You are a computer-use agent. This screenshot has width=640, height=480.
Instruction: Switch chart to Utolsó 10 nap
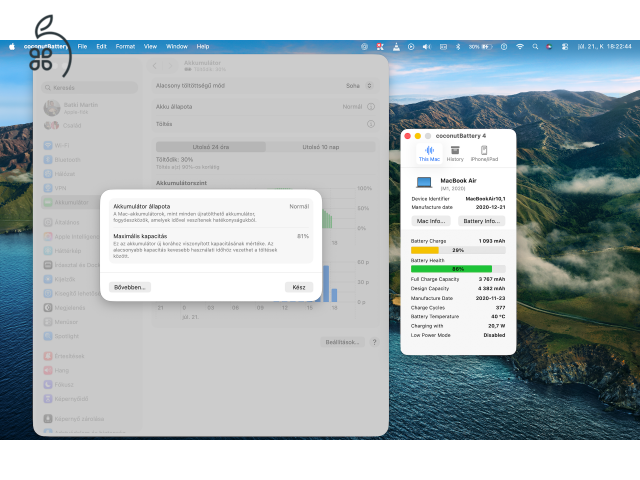pyautogui.click(x=320, y=147)
